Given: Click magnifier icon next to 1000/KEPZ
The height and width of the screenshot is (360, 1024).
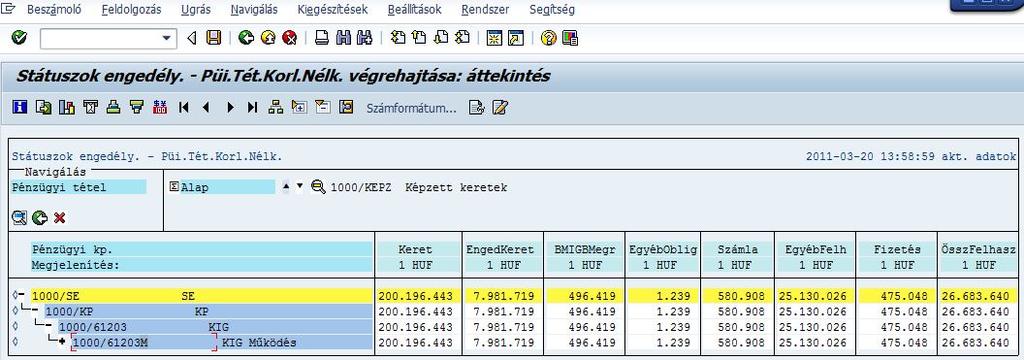Looking at the screenshot, I should (318, 188).
